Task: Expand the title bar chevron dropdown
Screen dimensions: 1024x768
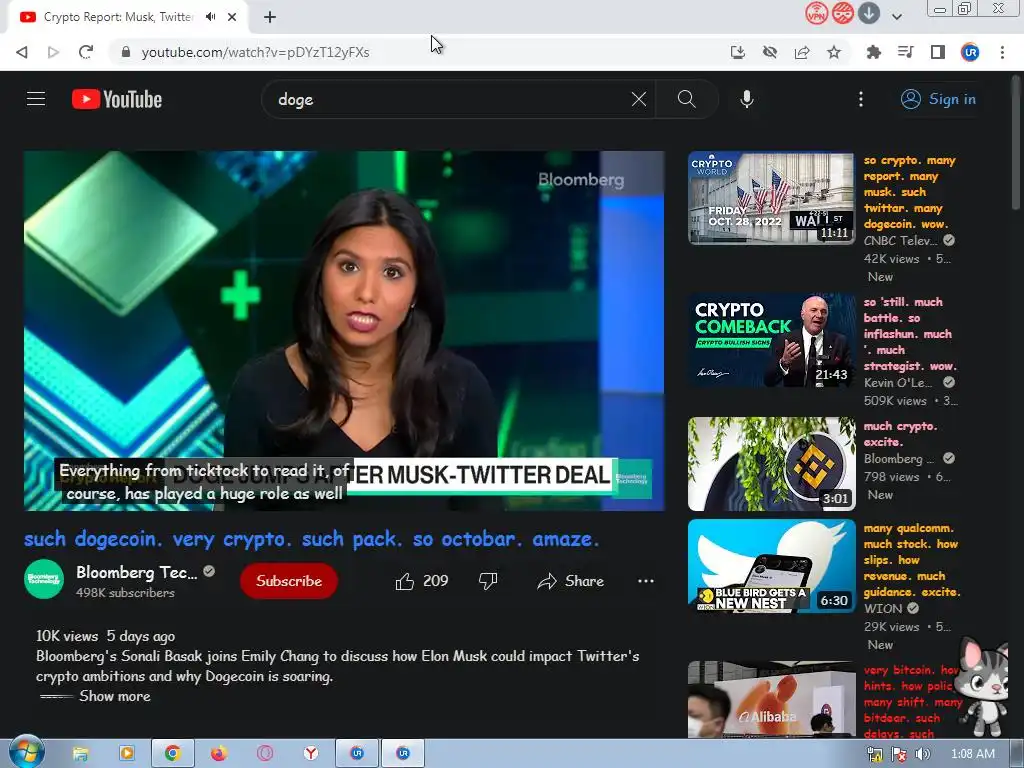Action: [x=897, y=17]
